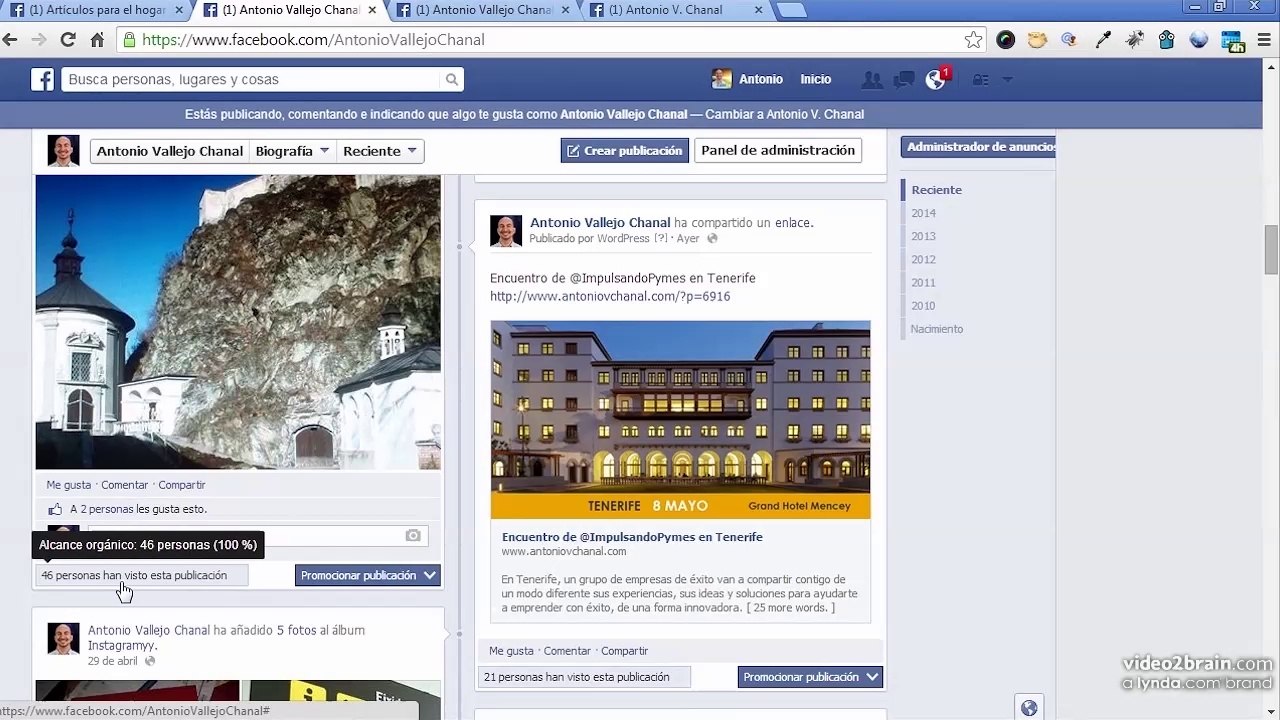
Task: Click Compartir under the Tenerife post
Action: click(625, 651)
